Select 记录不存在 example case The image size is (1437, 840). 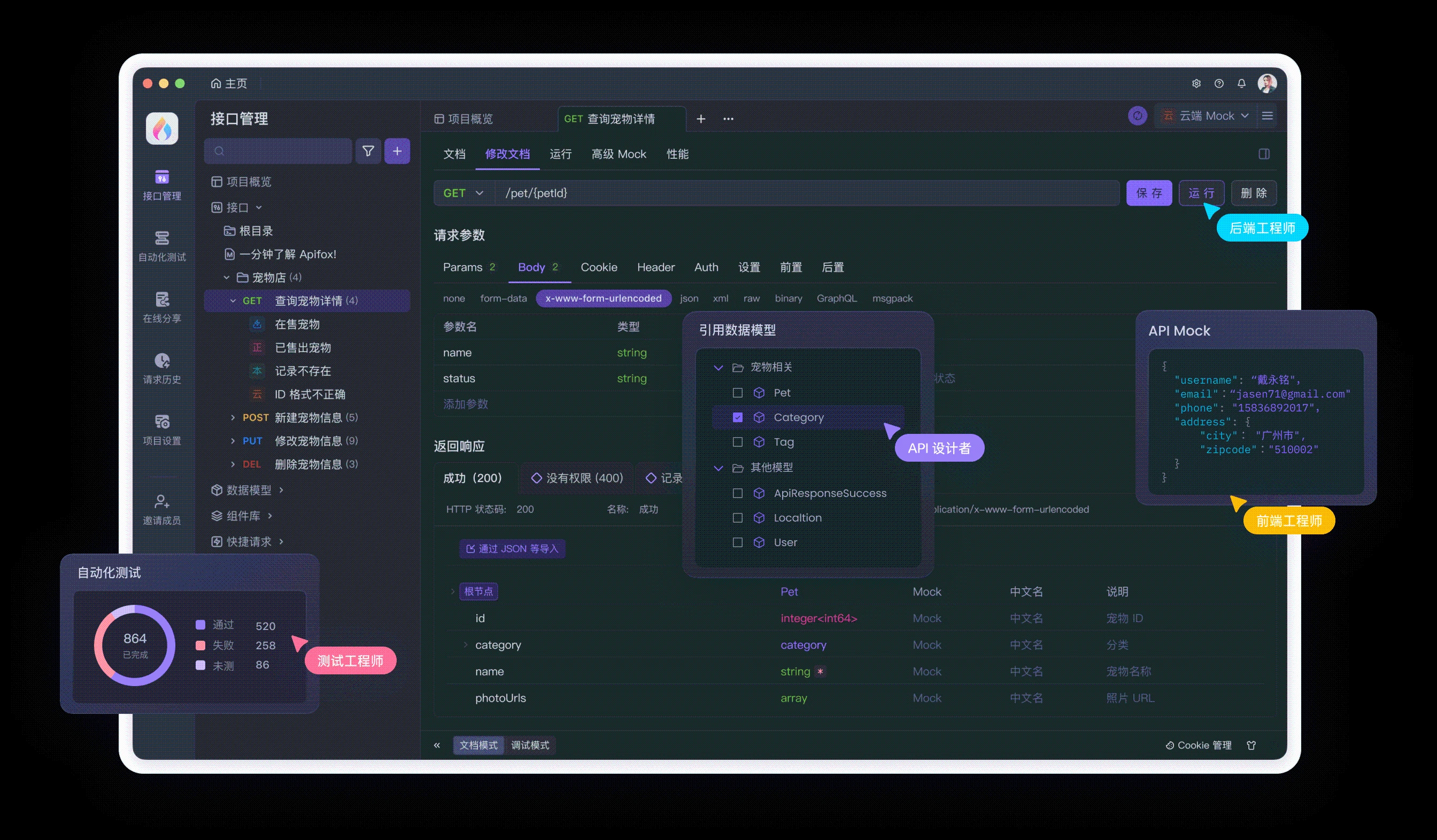(302, 371)
